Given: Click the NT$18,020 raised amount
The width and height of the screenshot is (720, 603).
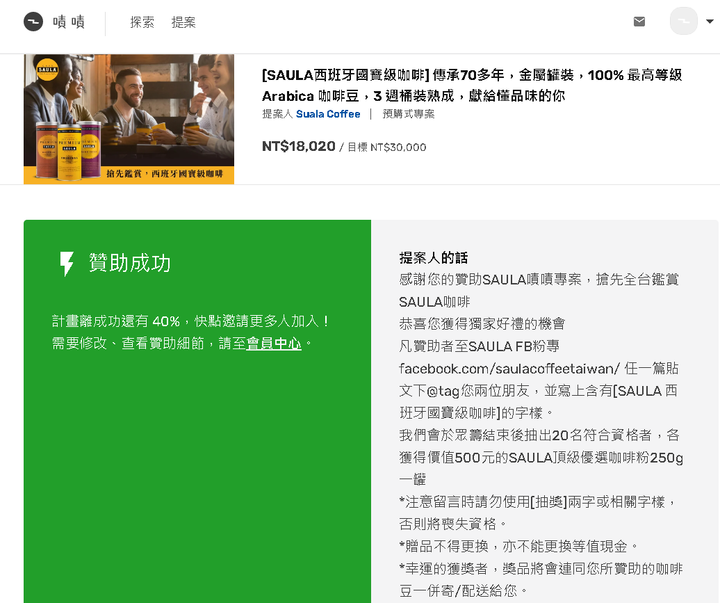Looking at the screenshot, I should point(298,146).
